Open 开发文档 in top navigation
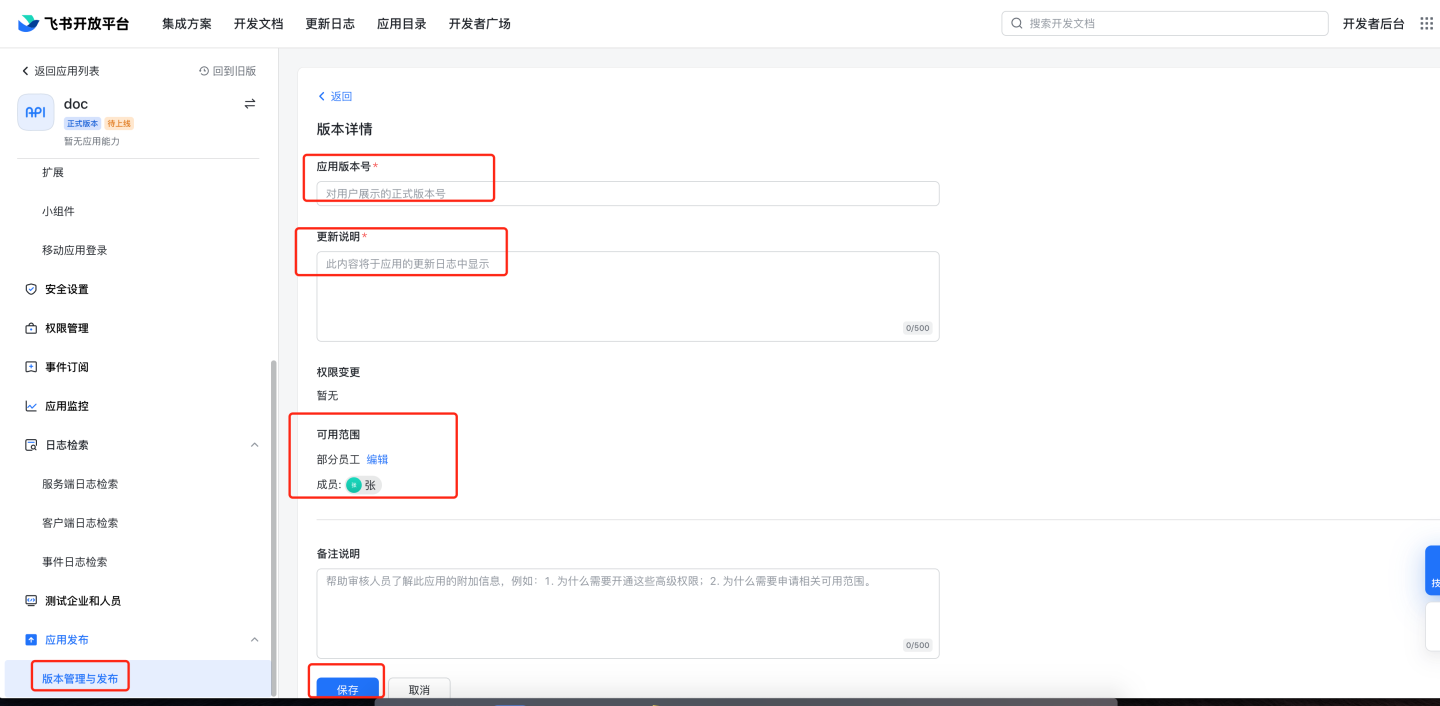The width and height of the screenshot is (1440, 706). (x=258, y=23)
